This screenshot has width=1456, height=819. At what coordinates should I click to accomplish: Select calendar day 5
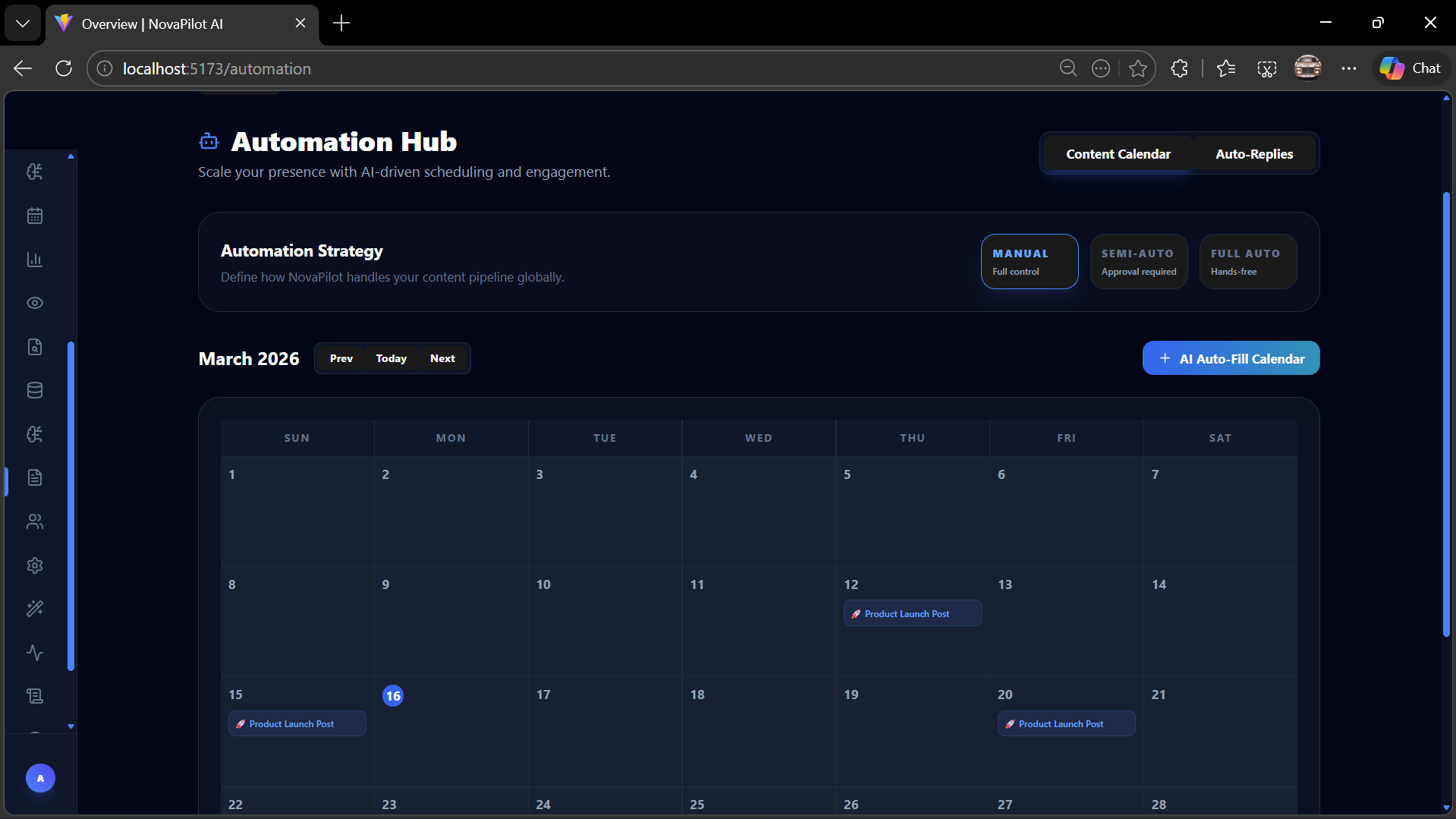913,512
